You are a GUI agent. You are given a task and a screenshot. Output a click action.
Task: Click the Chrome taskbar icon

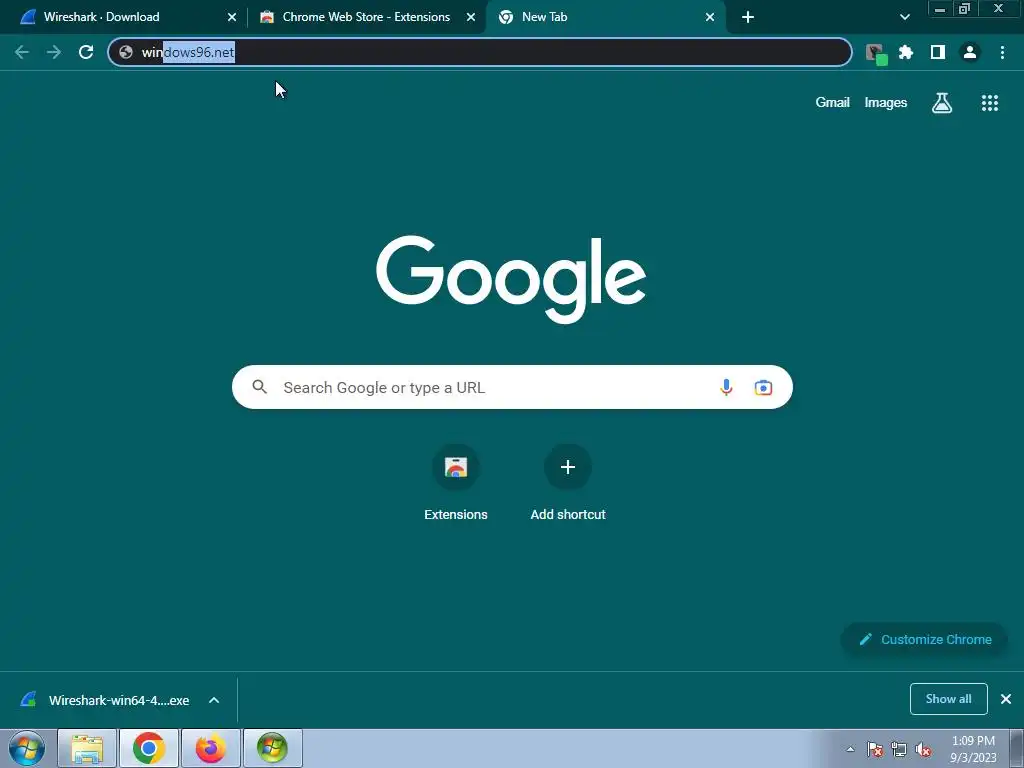pyautogui.click(x=149, y=748)
